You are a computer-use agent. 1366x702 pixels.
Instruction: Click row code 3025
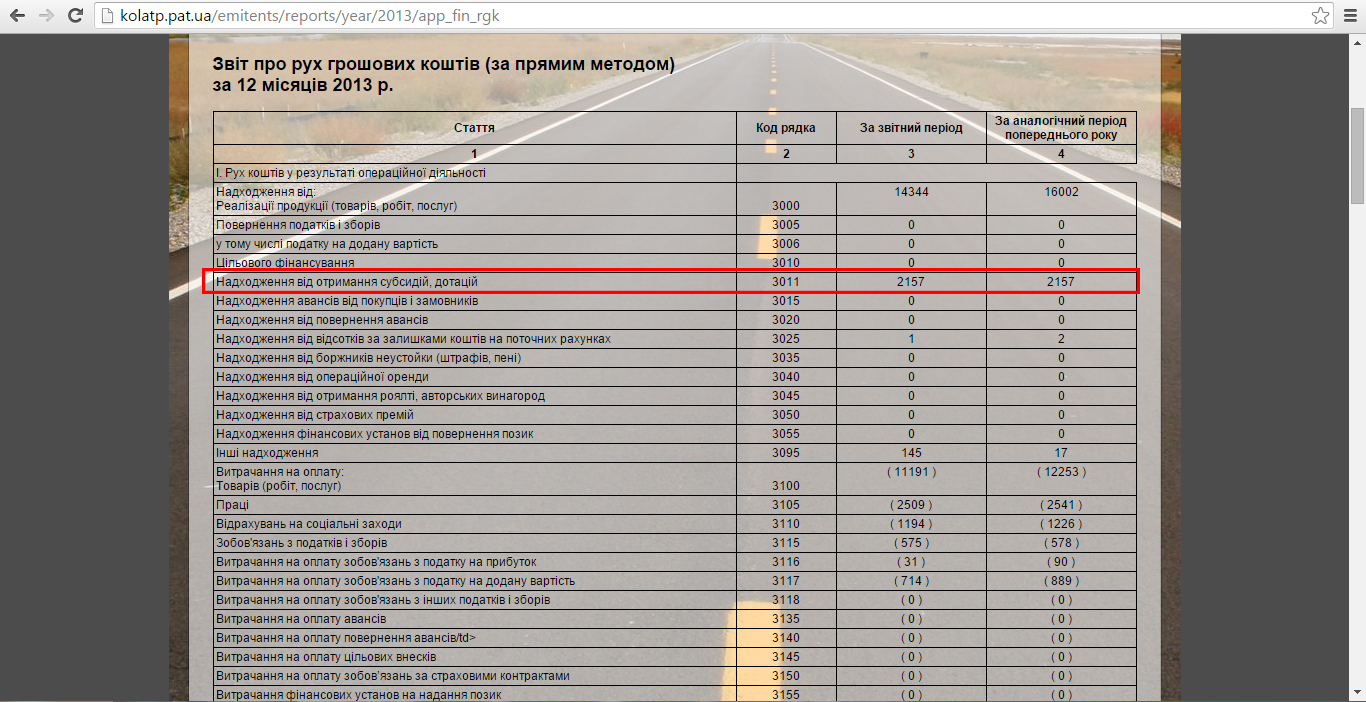[786, 339]
